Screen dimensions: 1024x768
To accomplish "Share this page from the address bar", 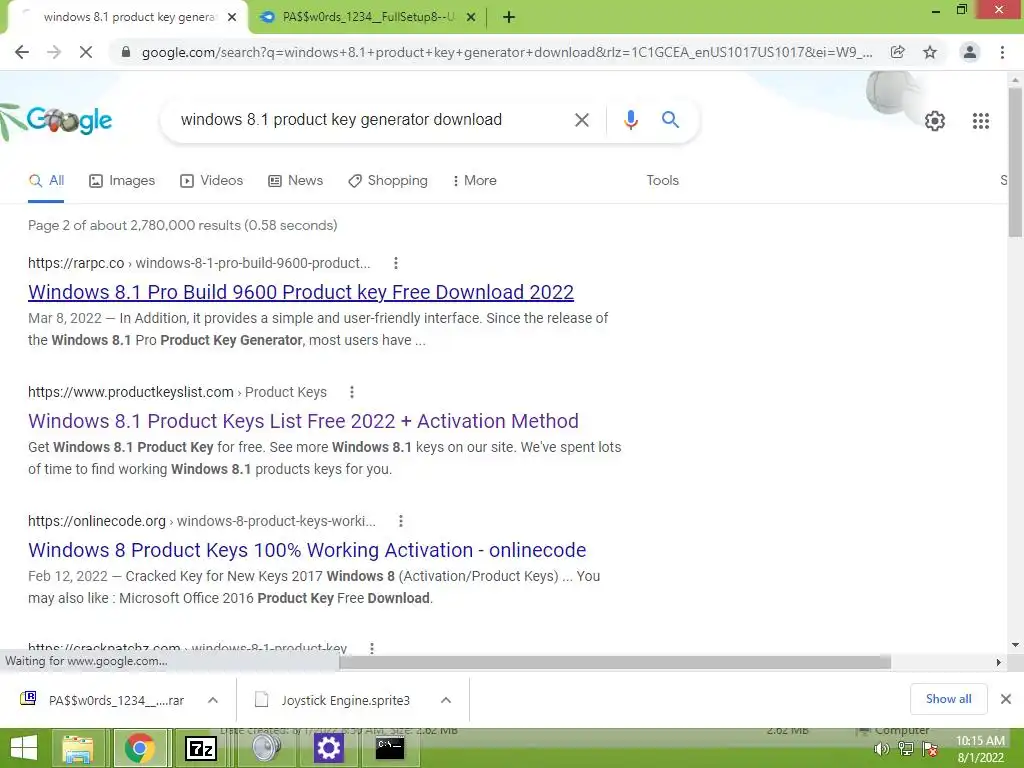I will [x=898, y=52].
